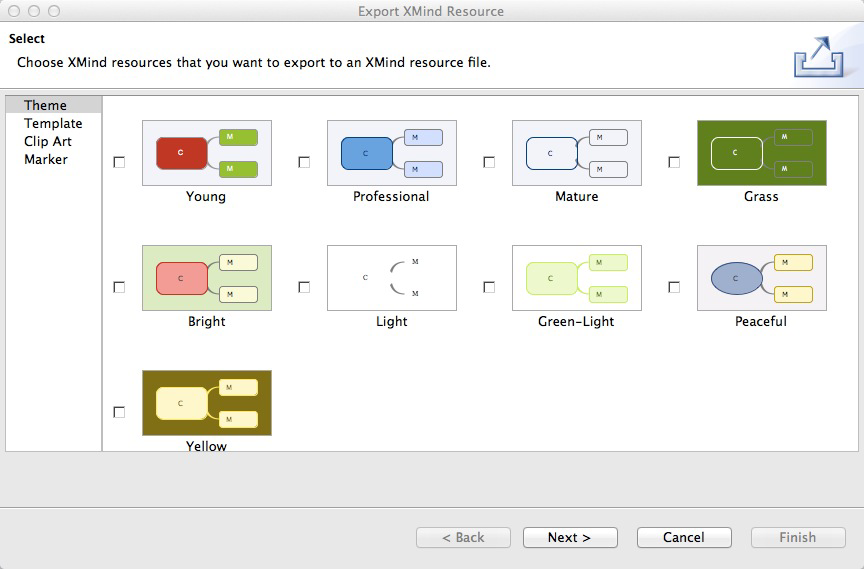Image resolution: width=864 pixels, height=569 pixels.
Task: Click the 'Yellow' theme label
Action: [x=207, y=446]
